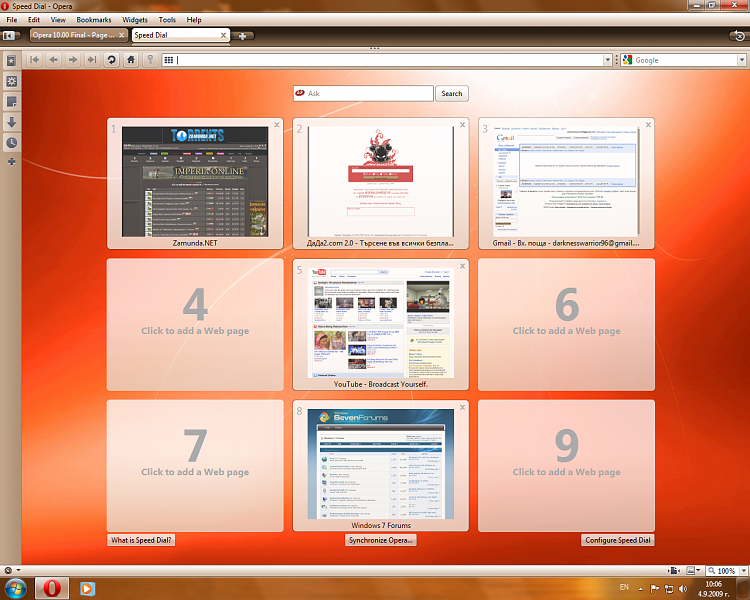
Task: Expand Opera Link status dropdown arrow
Action: click(19, 570)
